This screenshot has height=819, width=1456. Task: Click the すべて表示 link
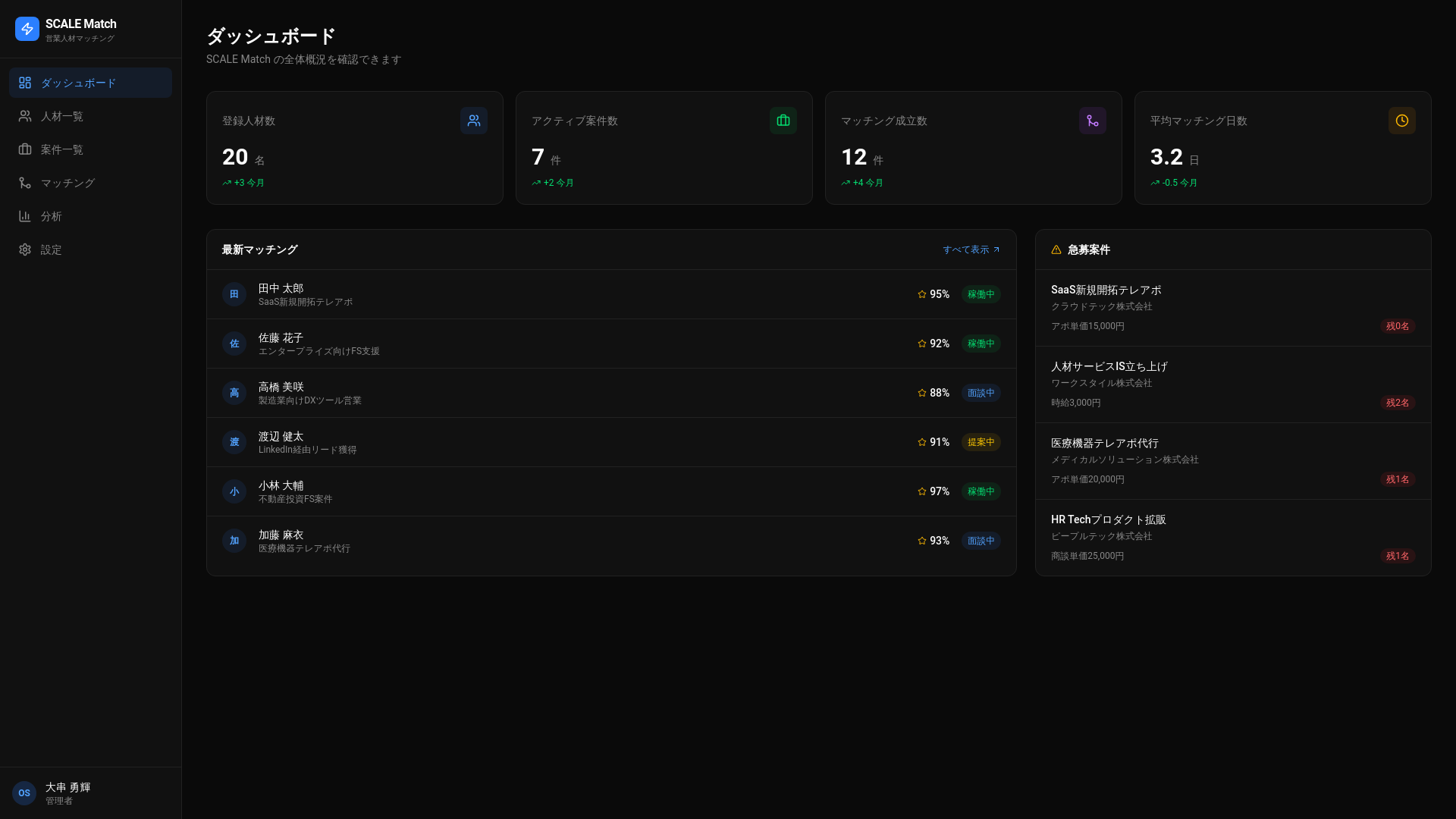click(x=971, y=249)
